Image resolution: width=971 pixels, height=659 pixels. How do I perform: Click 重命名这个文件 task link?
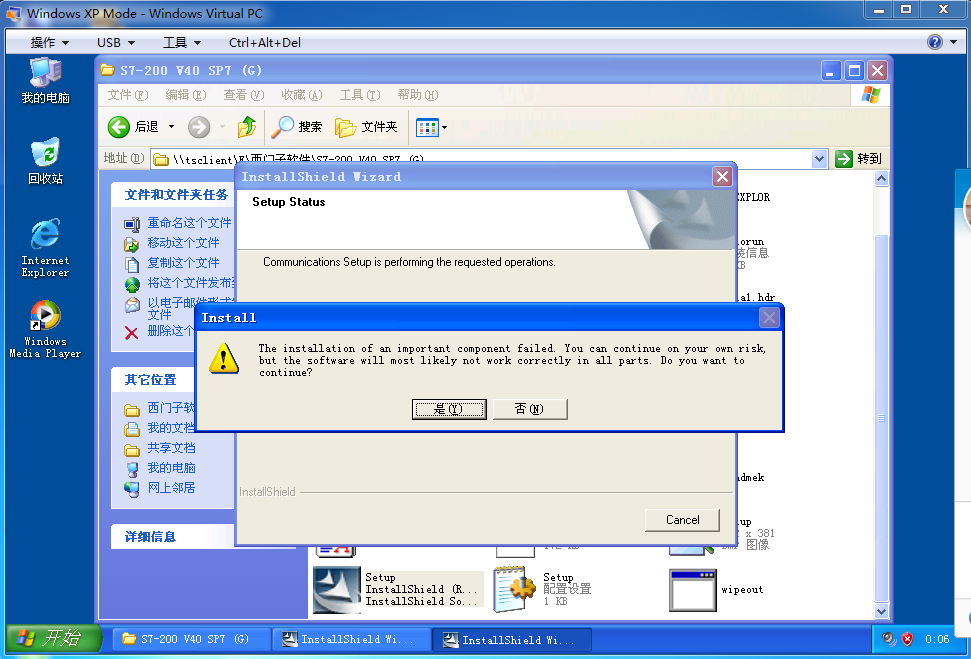pos(189,222)
